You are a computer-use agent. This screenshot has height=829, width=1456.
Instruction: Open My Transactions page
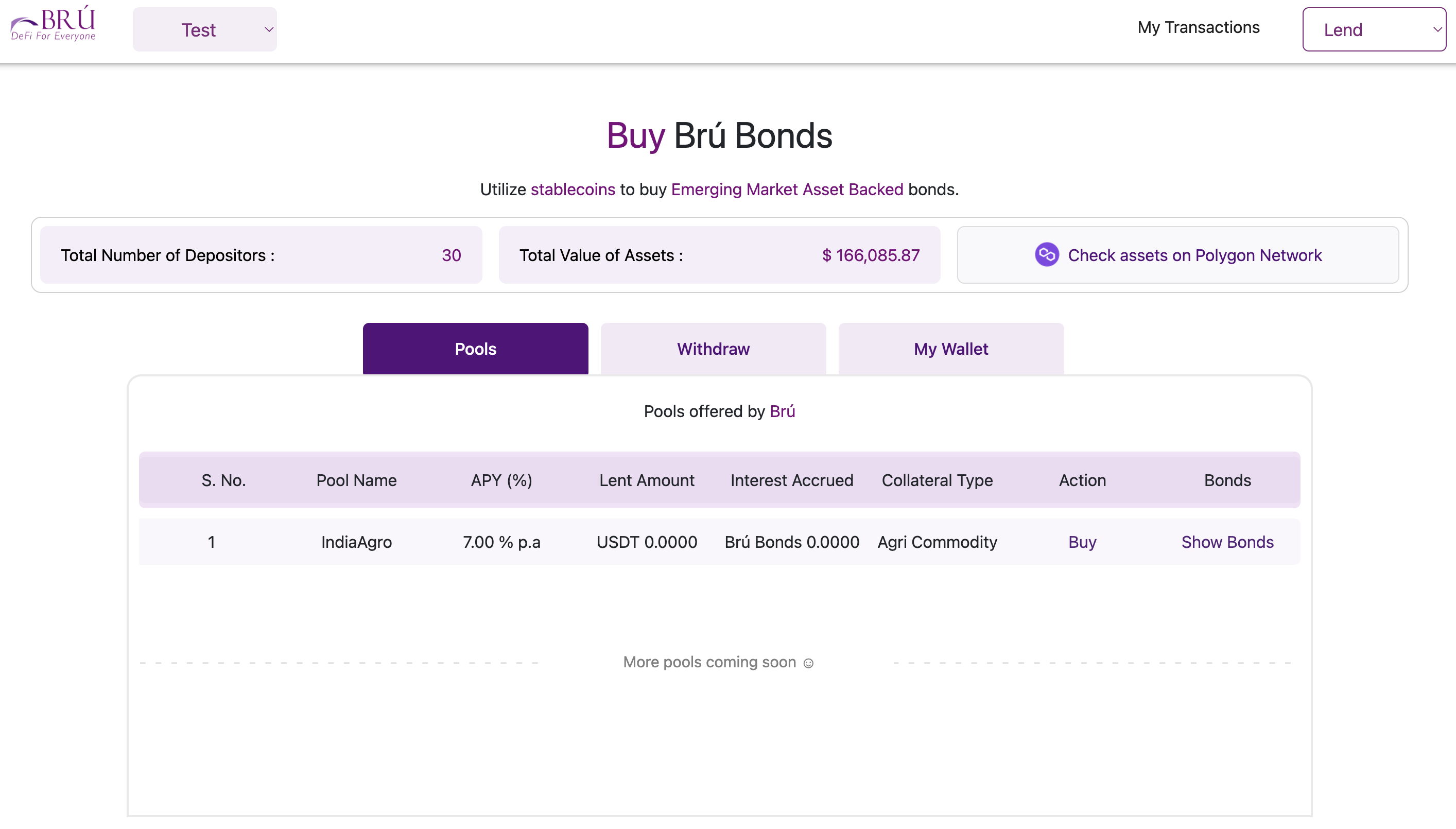pyautogui.click(x=1198, y=27)
